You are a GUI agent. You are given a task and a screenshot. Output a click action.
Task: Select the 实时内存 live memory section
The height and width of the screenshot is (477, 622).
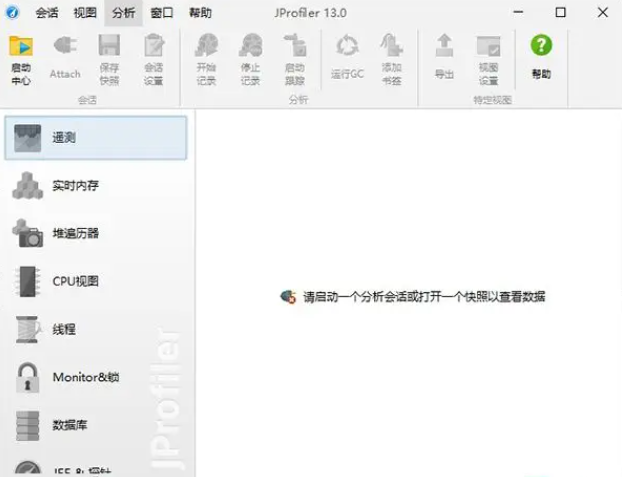(x=96, y=185)
